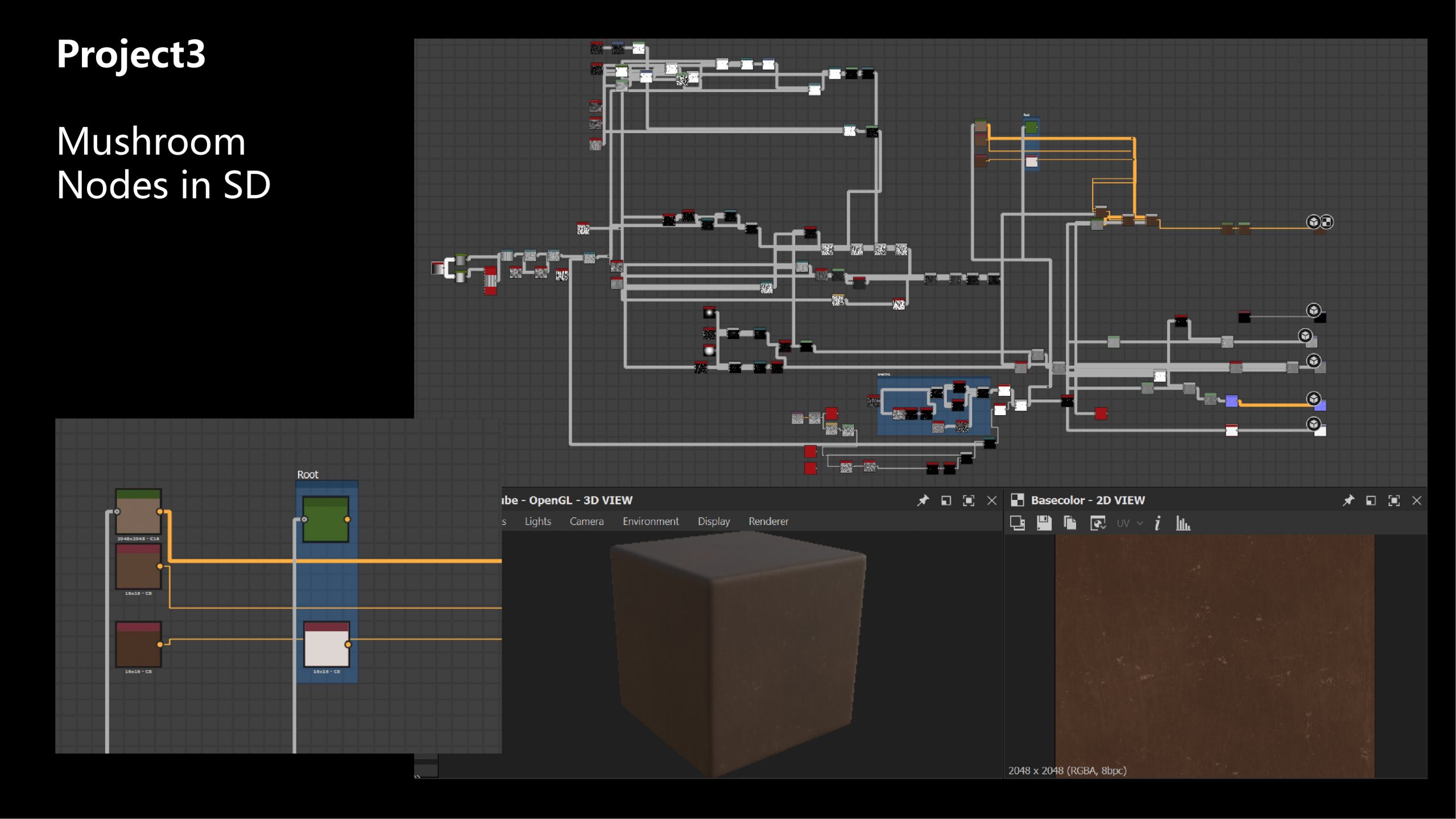This screenshot has width=1456, height=819.
Task: Open the Lights menu in 3D view
Action: pyautogui.click(x=537, y=521)
